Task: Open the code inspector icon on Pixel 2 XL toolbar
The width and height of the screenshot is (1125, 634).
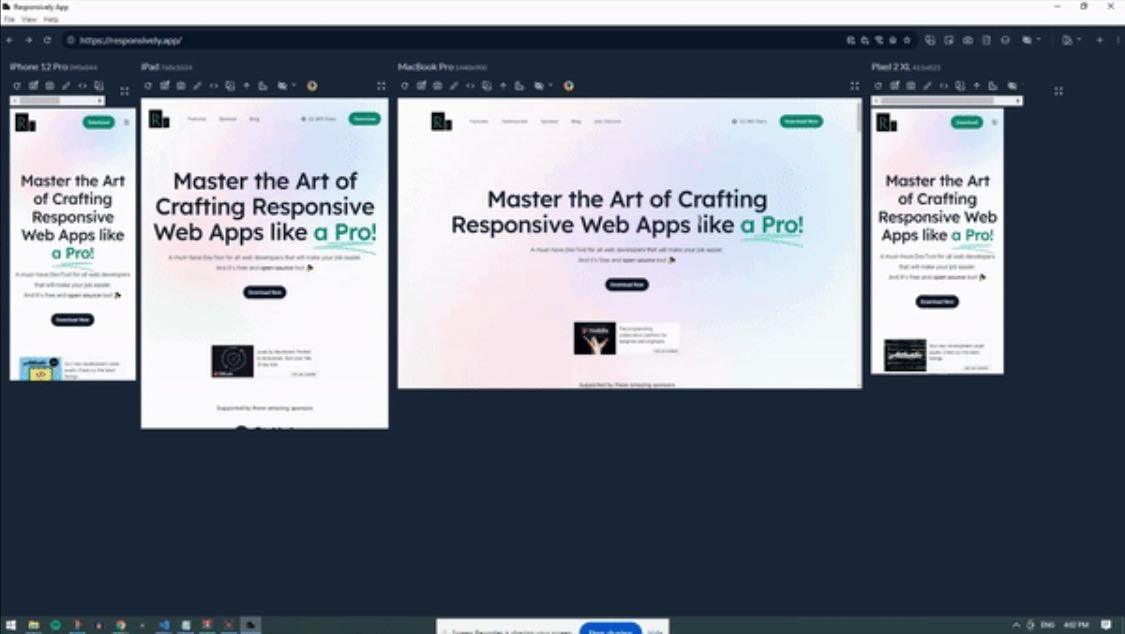Action: point(943,85)
